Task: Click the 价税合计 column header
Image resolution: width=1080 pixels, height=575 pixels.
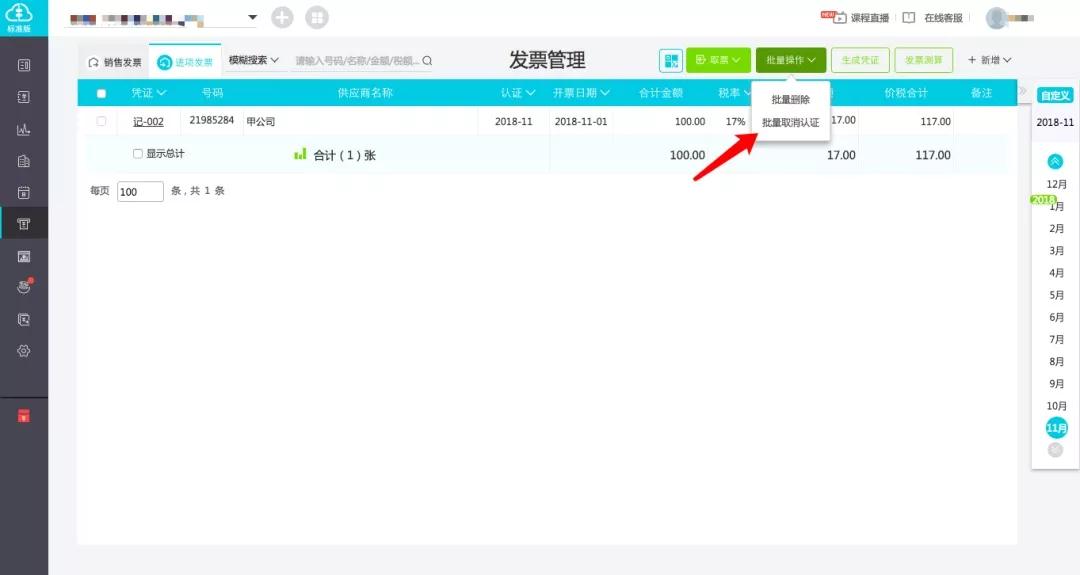Action: point(906,92)
